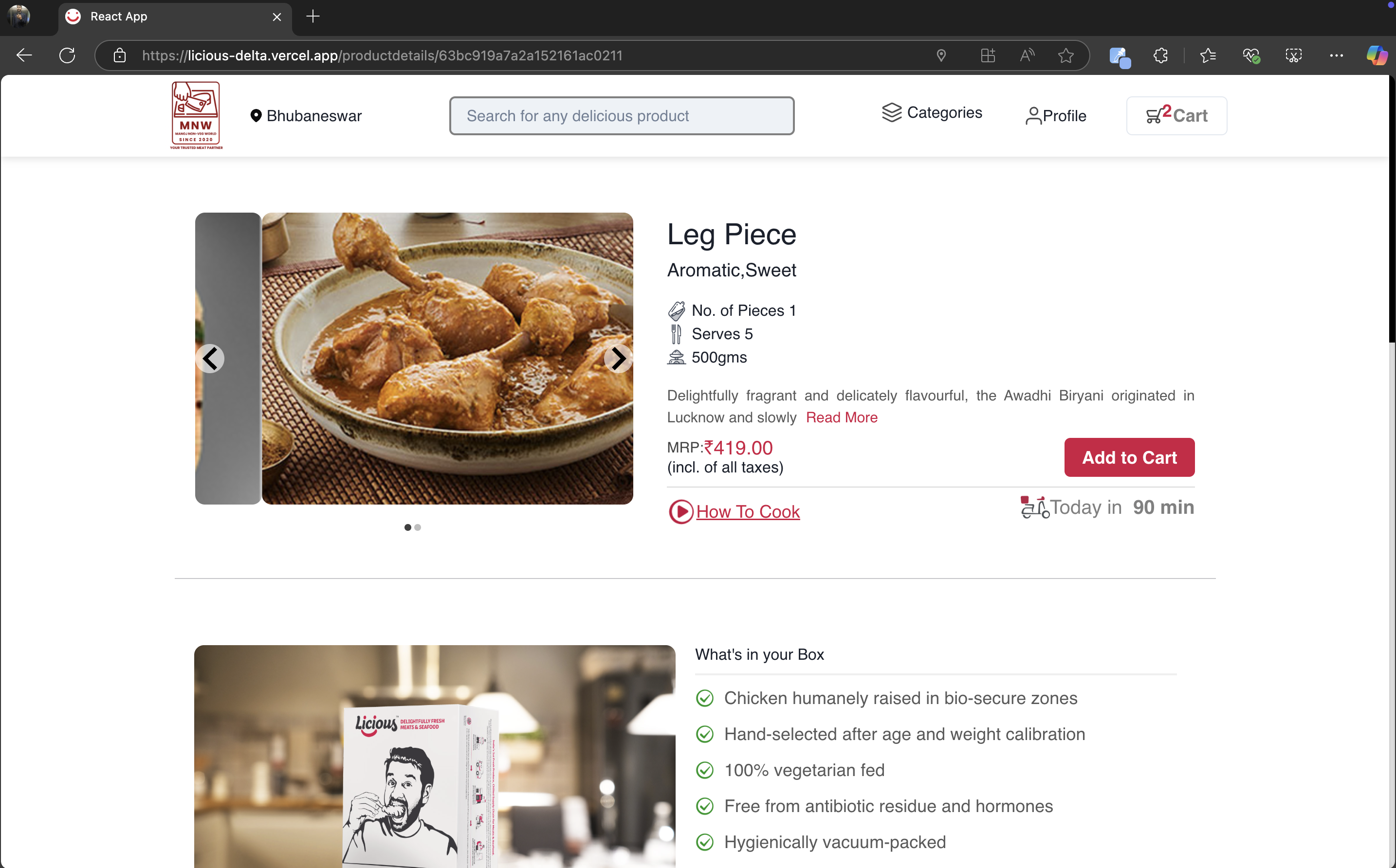Screen dimensions: 1396x868
Task: Show previous image in carousel
Action: [210, 359]
